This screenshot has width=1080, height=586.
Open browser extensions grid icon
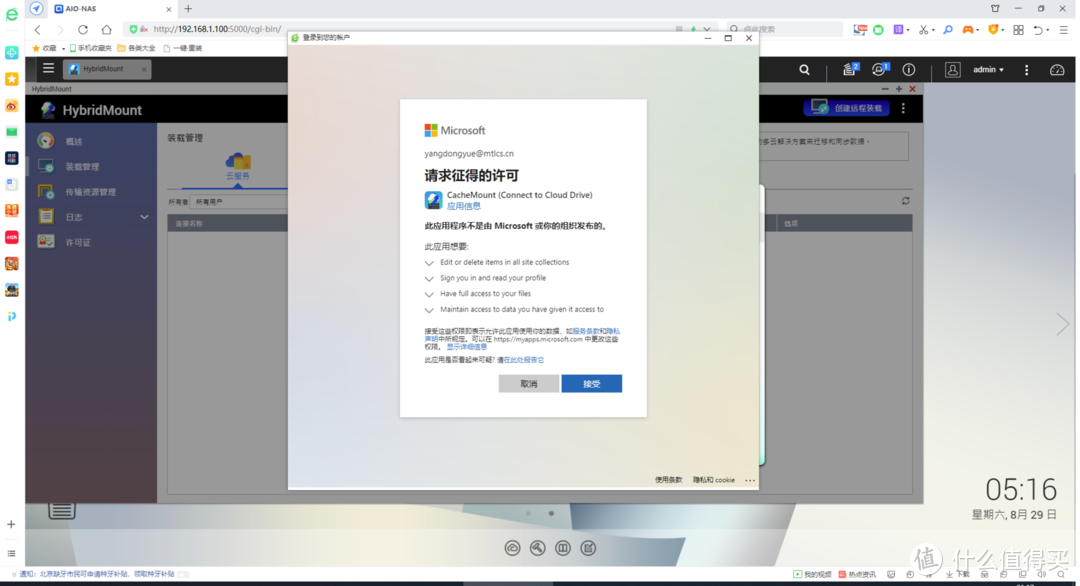(1018, 30)
